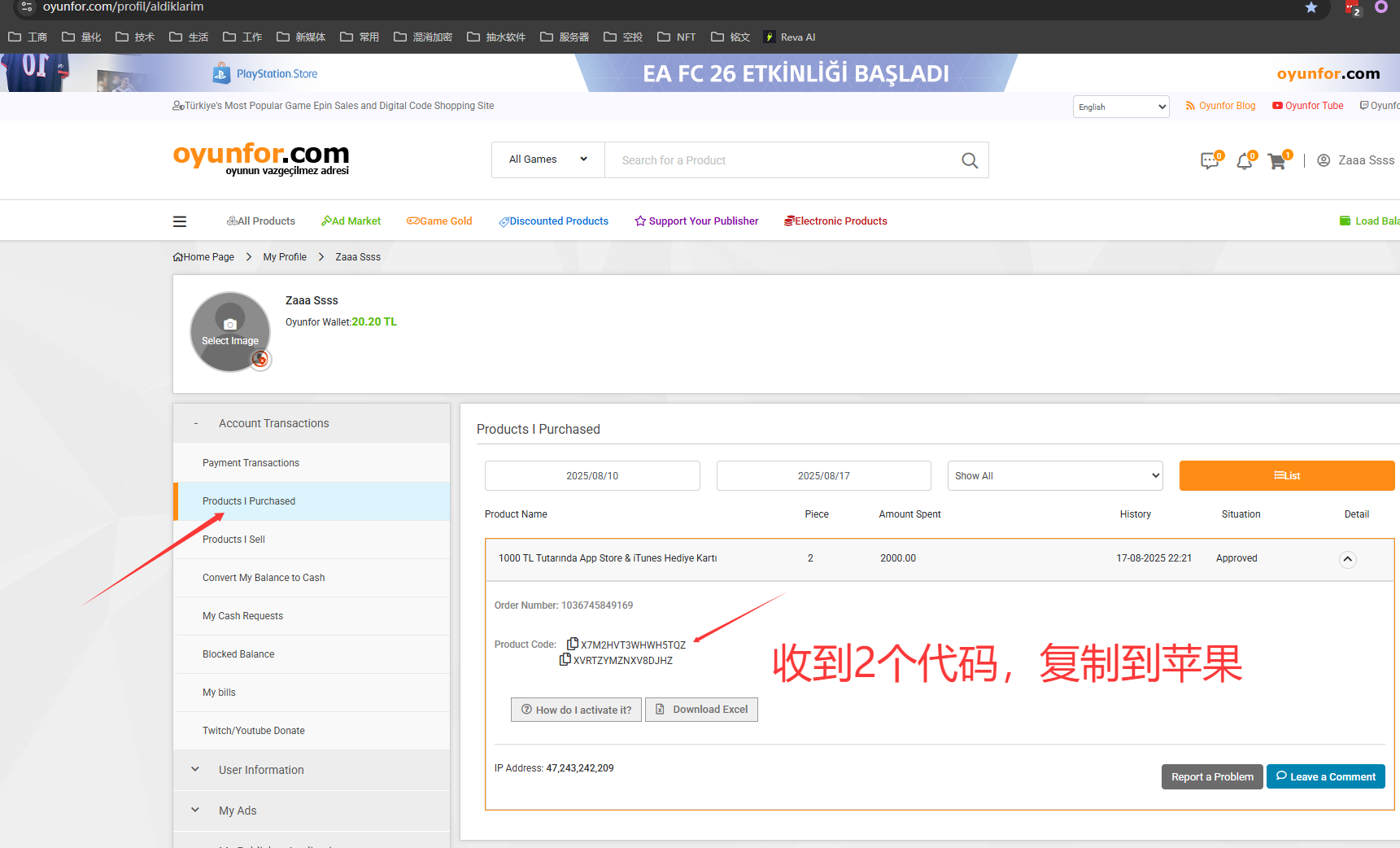Open the shopping cart icon
1400x848 pixels.
point(1277,161)
